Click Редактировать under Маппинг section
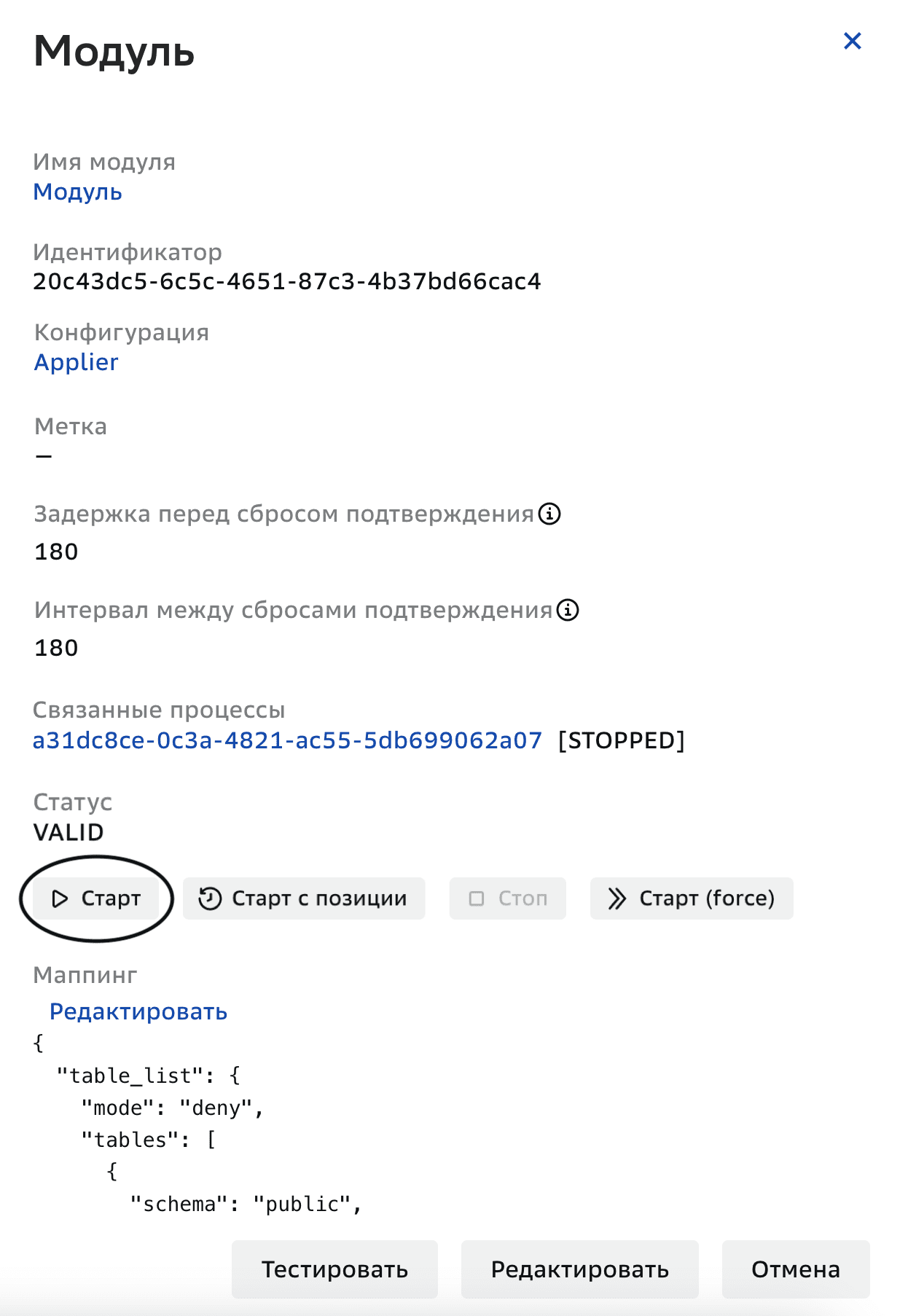The image size is (908, 1316). coord(137,1011)
